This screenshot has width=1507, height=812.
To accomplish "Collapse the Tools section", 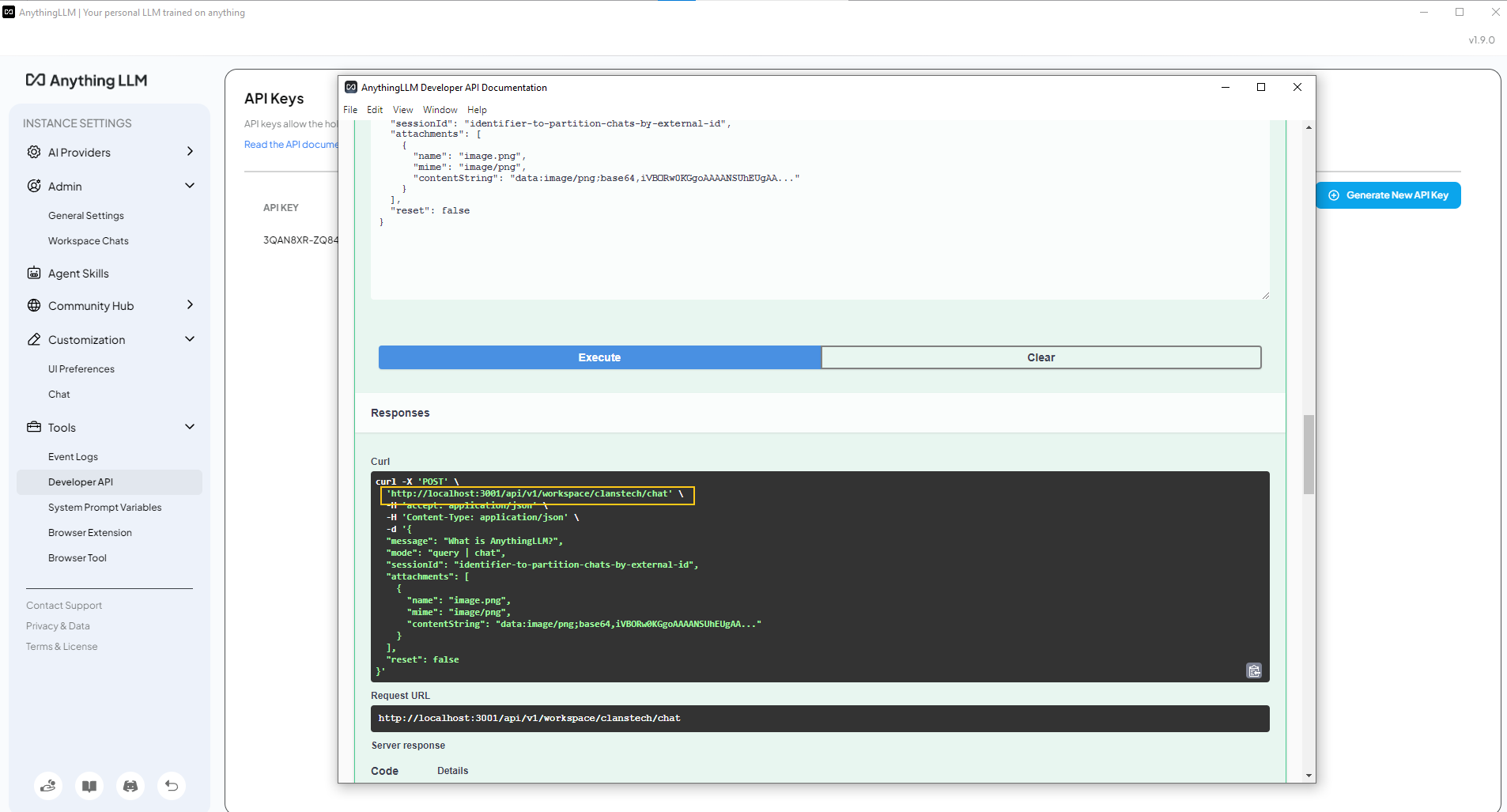I will coord(190,426).
